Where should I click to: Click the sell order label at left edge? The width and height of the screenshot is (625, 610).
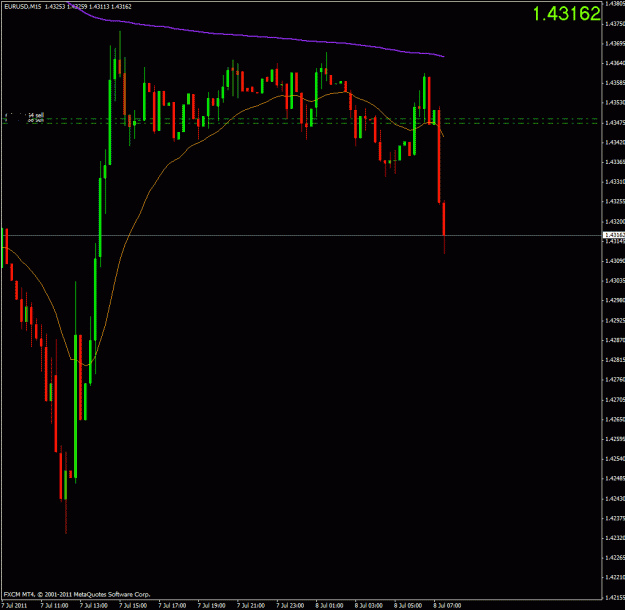coord(36,115)
